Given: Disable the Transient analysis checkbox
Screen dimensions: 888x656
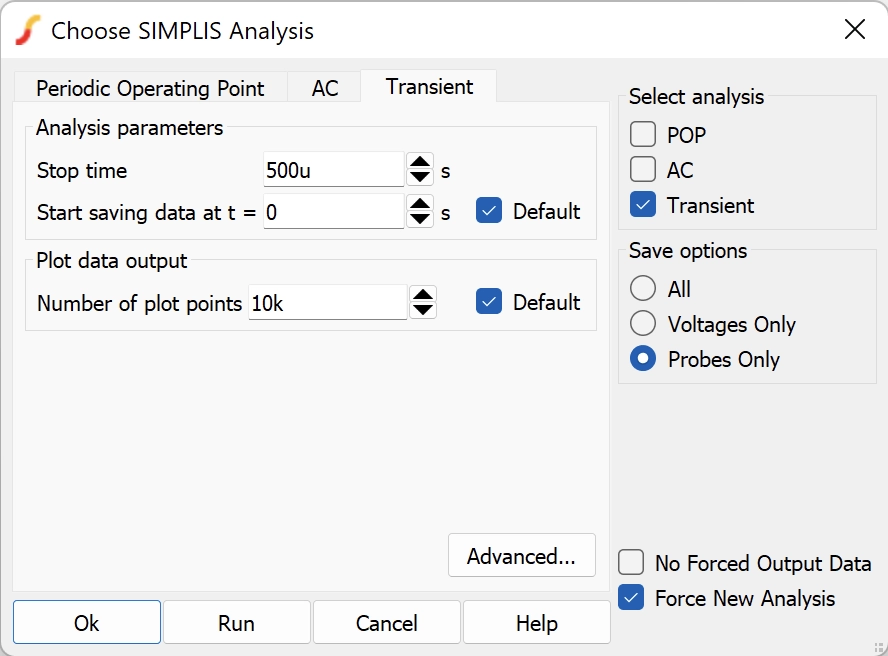Looking at the screenshot, I should click(x=643, y=205).
